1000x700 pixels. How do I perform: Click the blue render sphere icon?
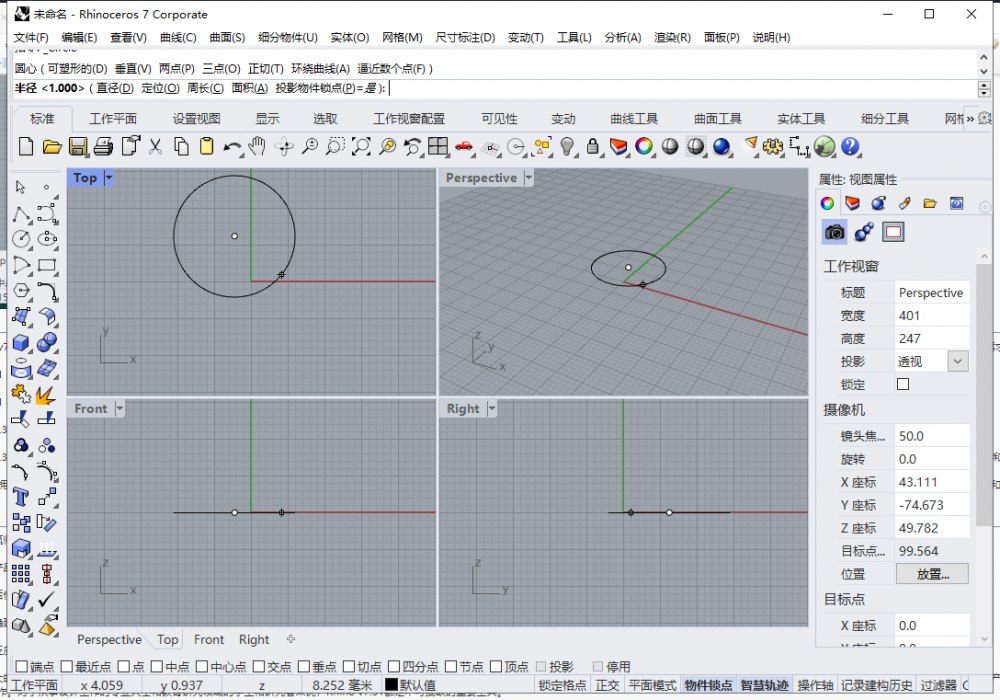click(721, 147)
